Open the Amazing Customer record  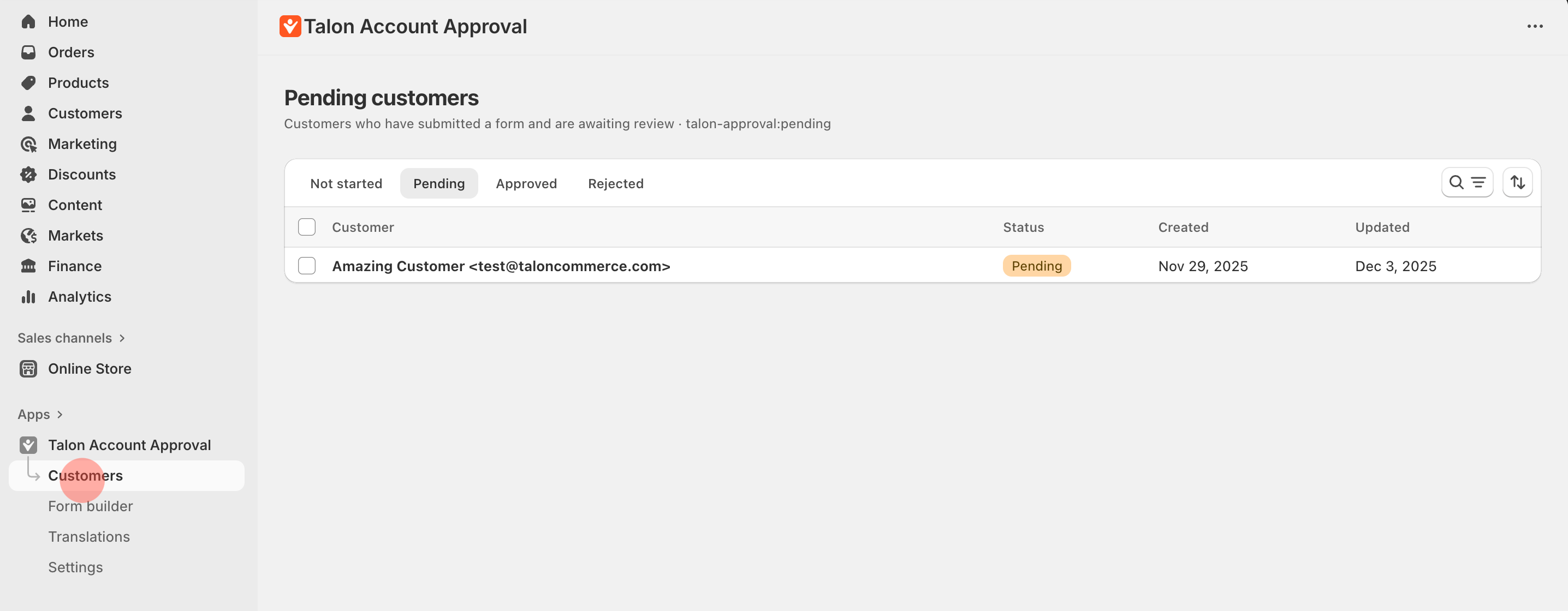tap(500, 266)
